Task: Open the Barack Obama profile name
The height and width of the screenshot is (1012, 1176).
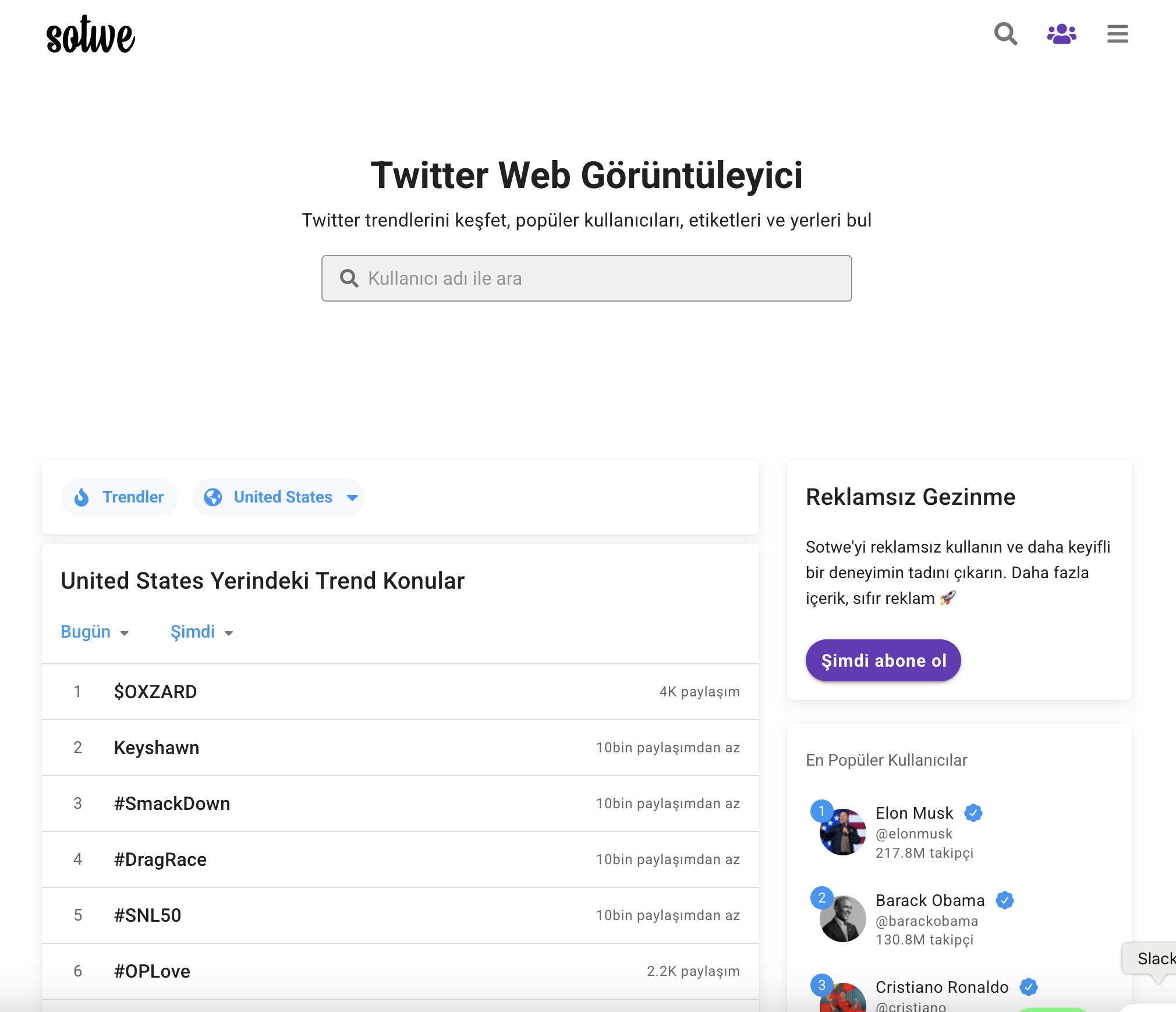Action: tap(930, 900)
